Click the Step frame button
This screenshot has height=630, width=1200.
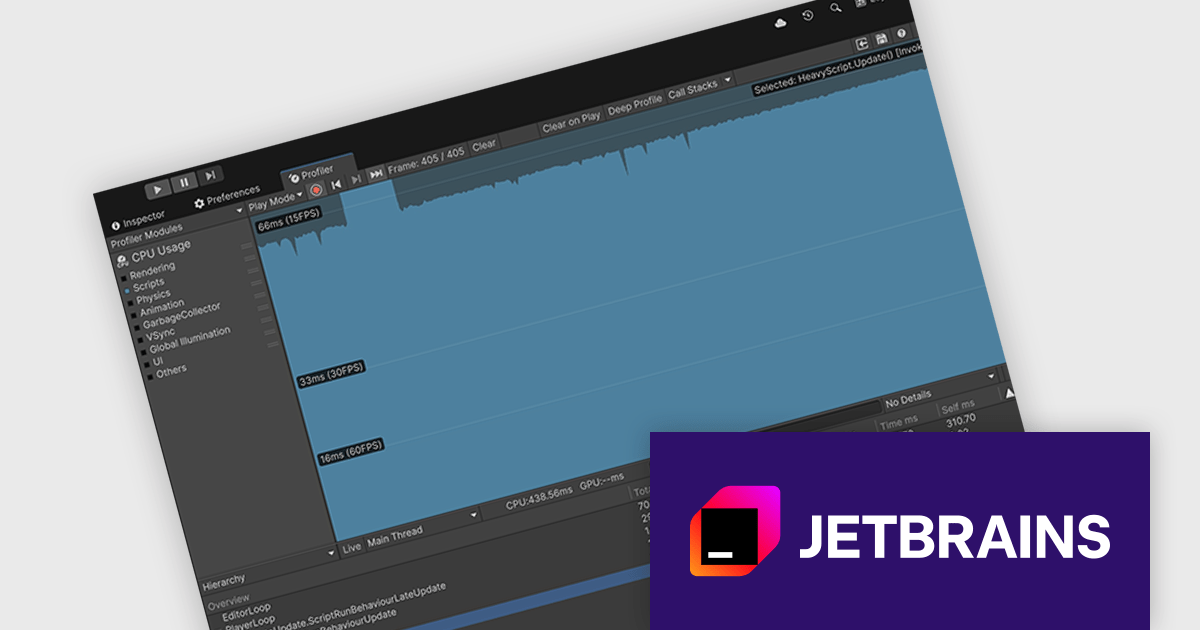point(210,176)
